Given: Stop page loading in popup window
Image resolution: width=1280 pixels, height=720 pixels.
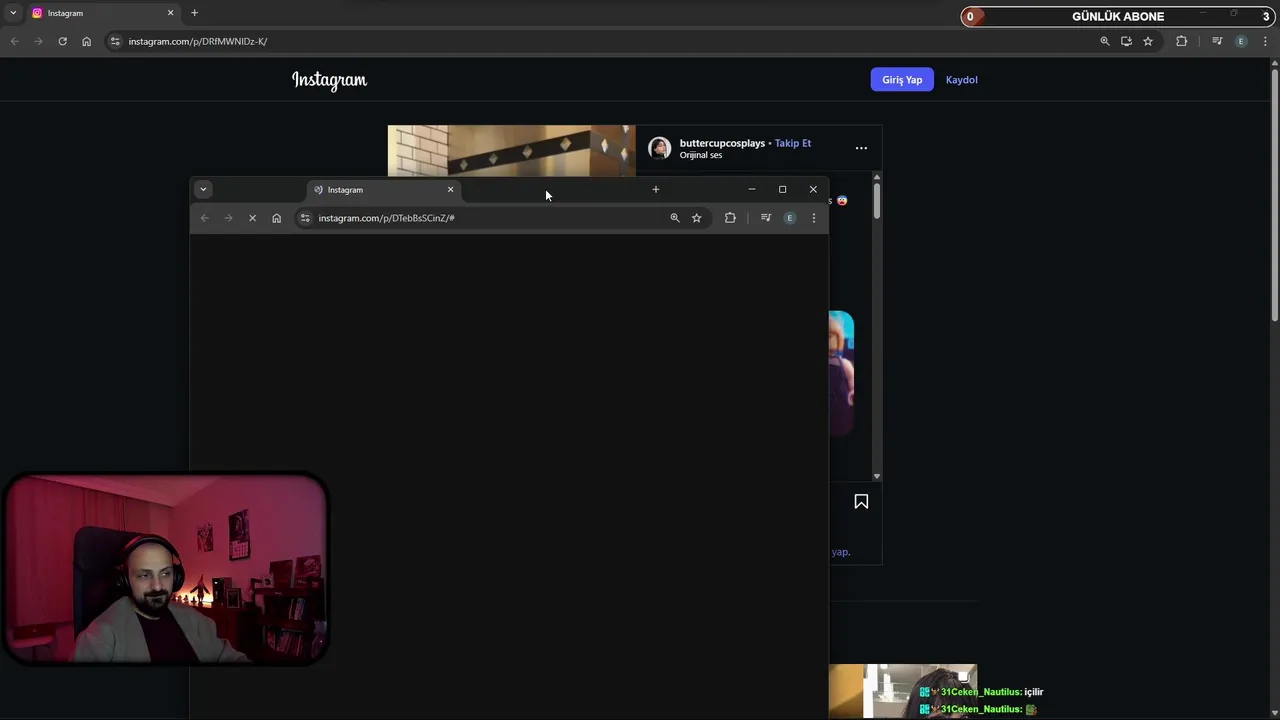Looking at the screenshot, I should (x=252, y=218).
